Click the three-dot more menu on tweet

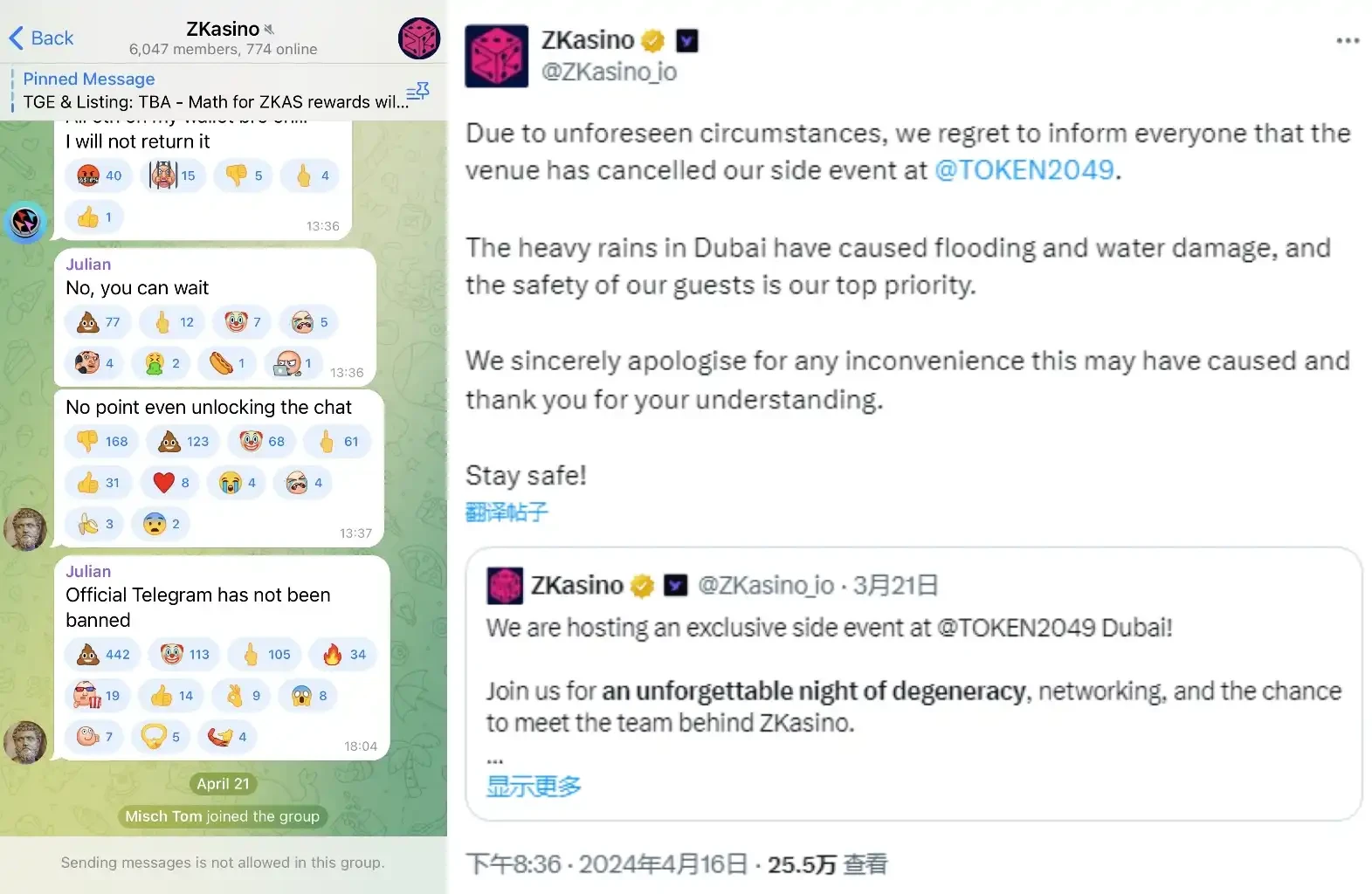tap(1348, 40)
